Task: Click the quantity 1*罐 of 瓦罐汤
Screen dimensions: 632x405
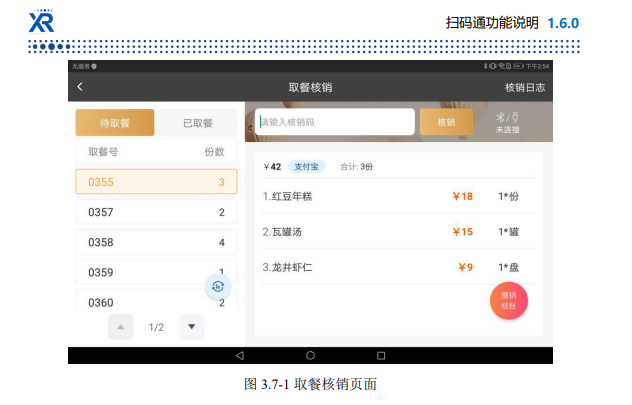Action: click(509, 232)
